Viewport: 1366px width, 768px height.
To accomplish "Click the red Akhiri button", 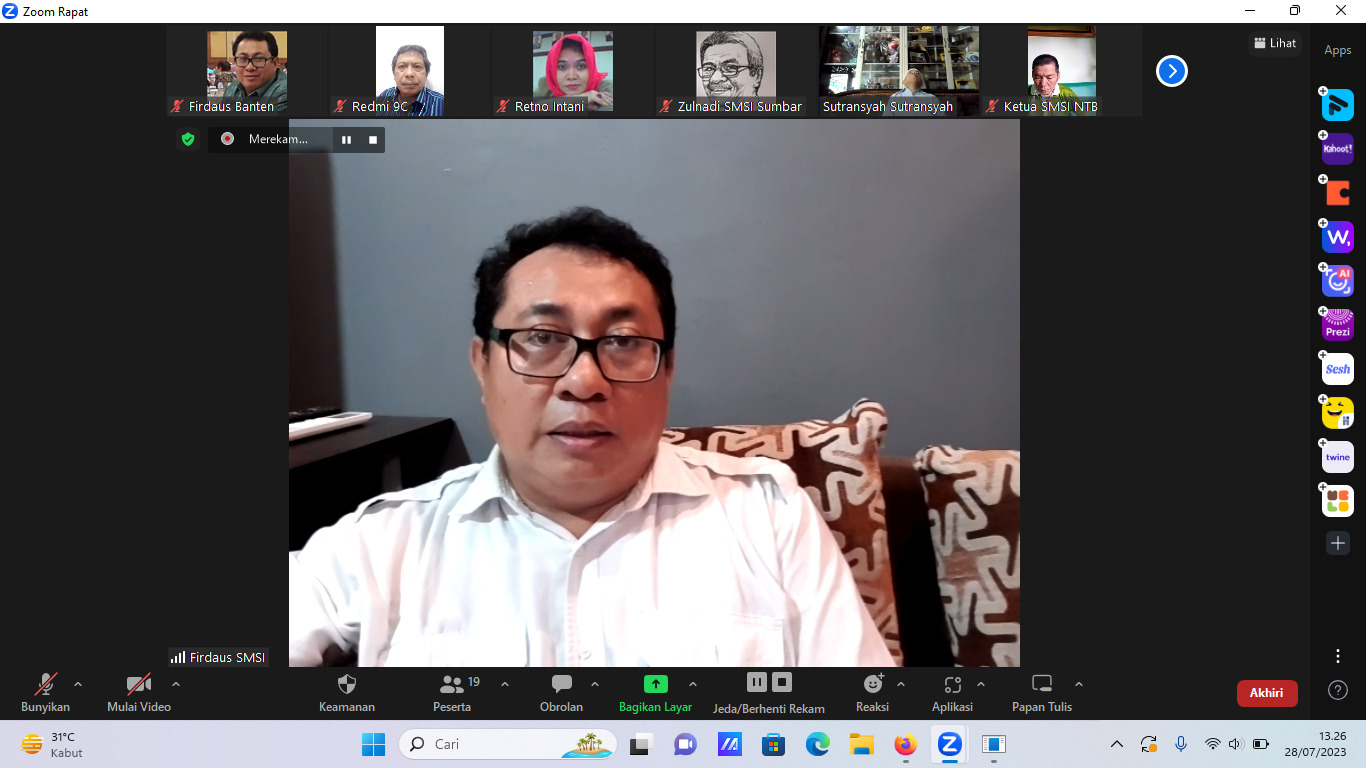I will click(1267, 693).
